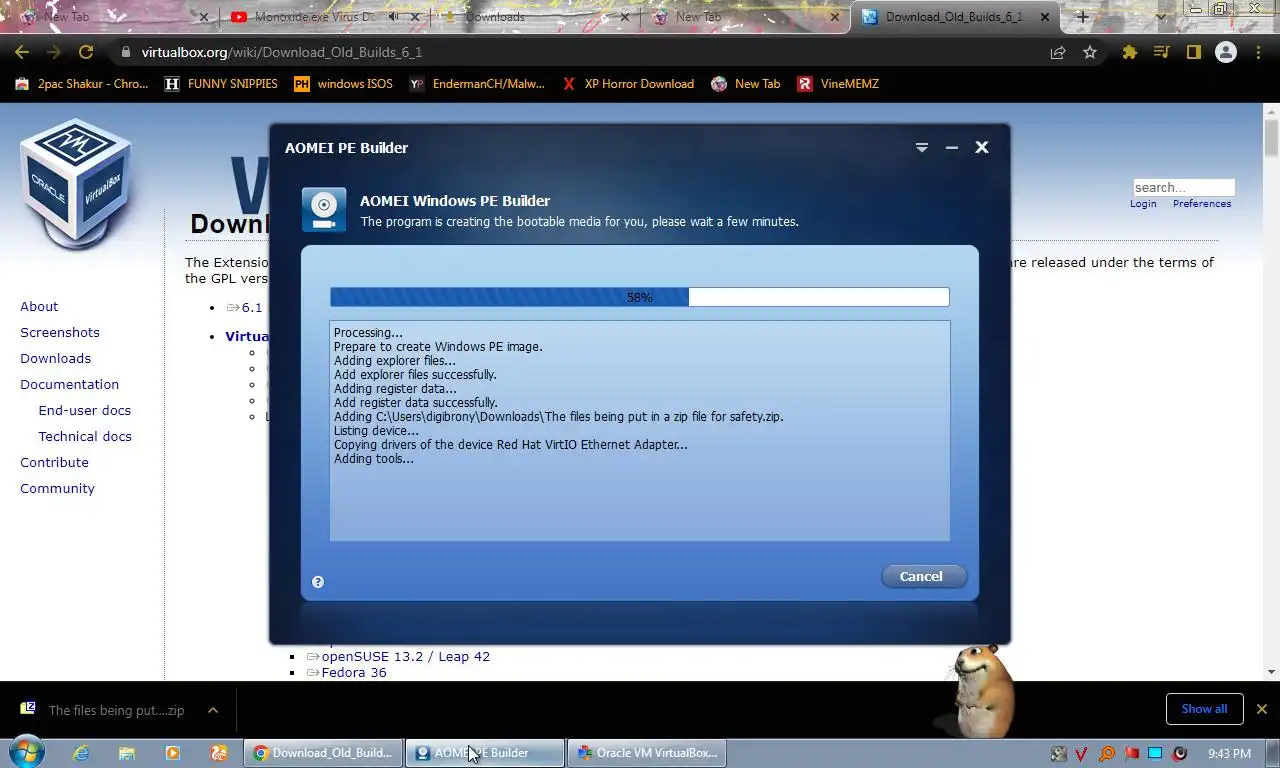Expand options for the downloaded zip file
This screenshot has height=768, width=1280.
[x=213, y=710]
